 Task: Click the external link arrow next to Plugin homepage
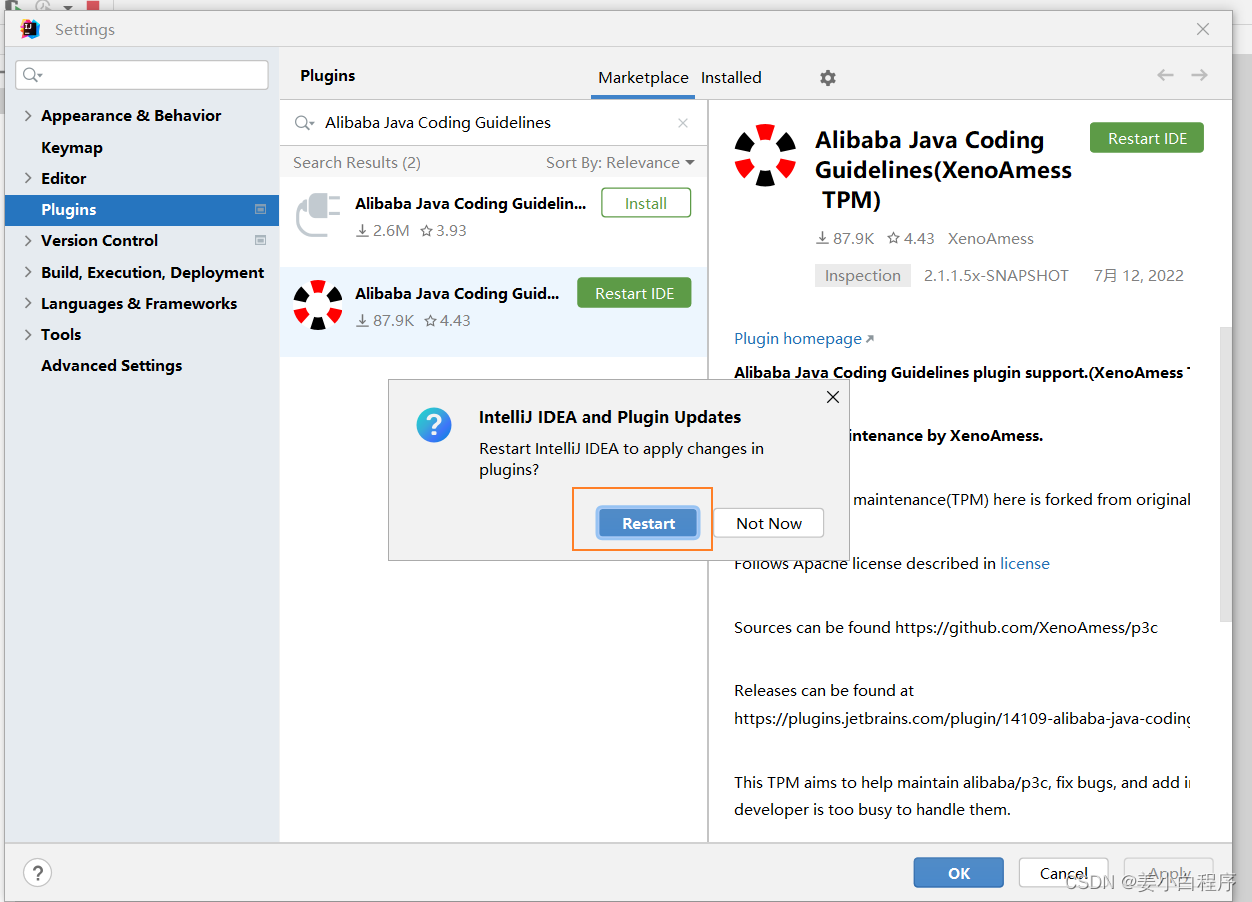870,339
